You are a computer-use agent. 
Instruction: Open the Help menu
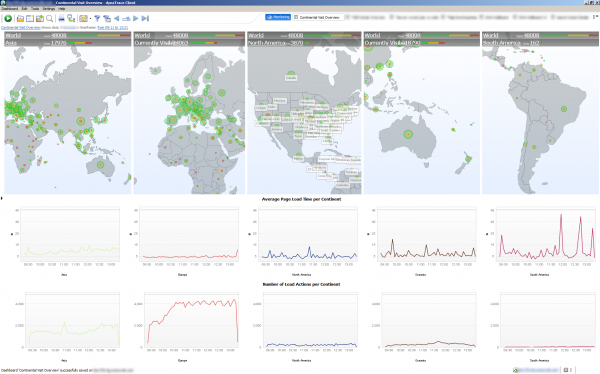point(62,8)
